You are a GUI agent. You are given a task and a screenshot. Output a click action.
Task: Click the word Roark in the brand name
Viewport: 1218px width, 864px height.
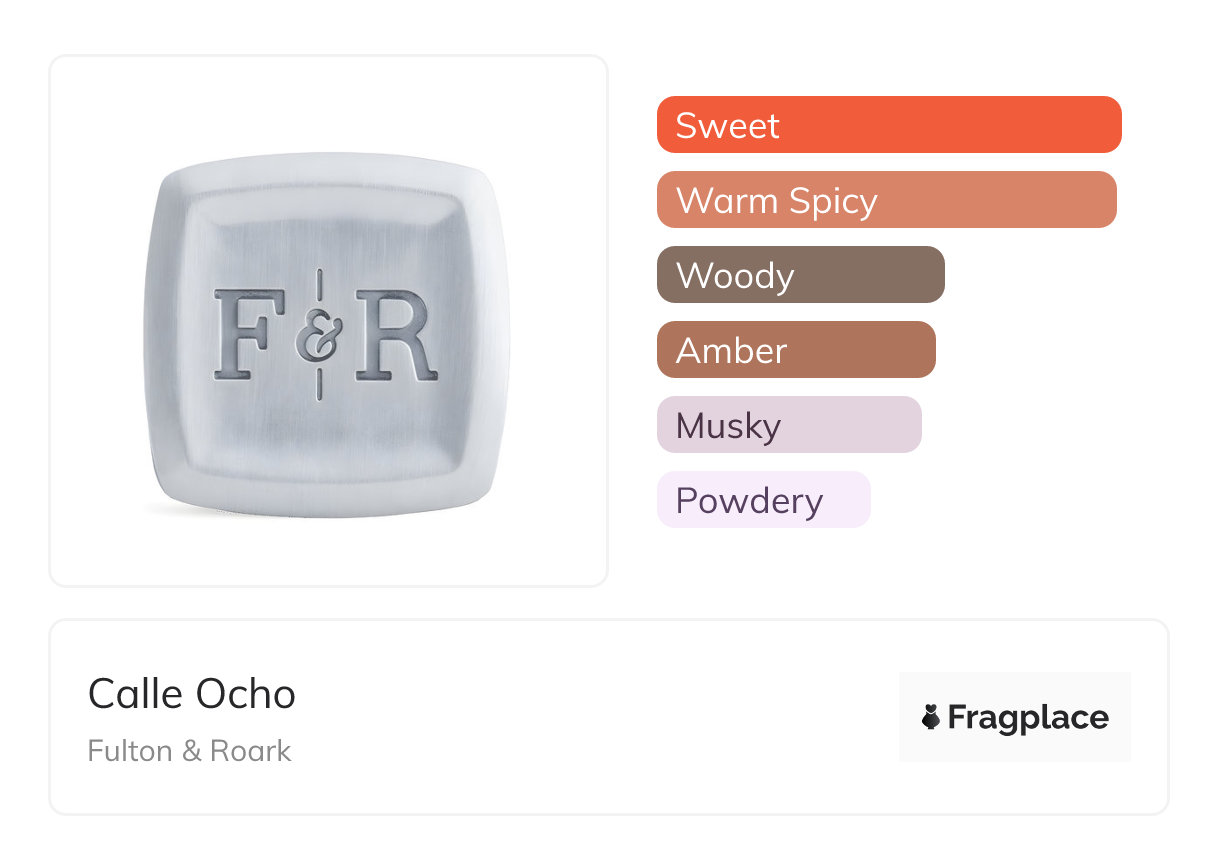[x=250, y=751]
